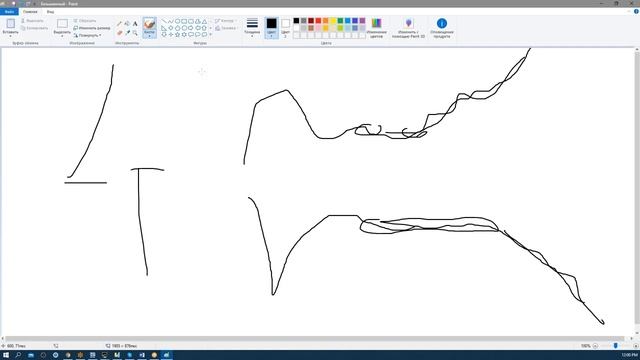640x360 pixels.
Task: Activate Color 2 background selector
Action: point(286,28)
